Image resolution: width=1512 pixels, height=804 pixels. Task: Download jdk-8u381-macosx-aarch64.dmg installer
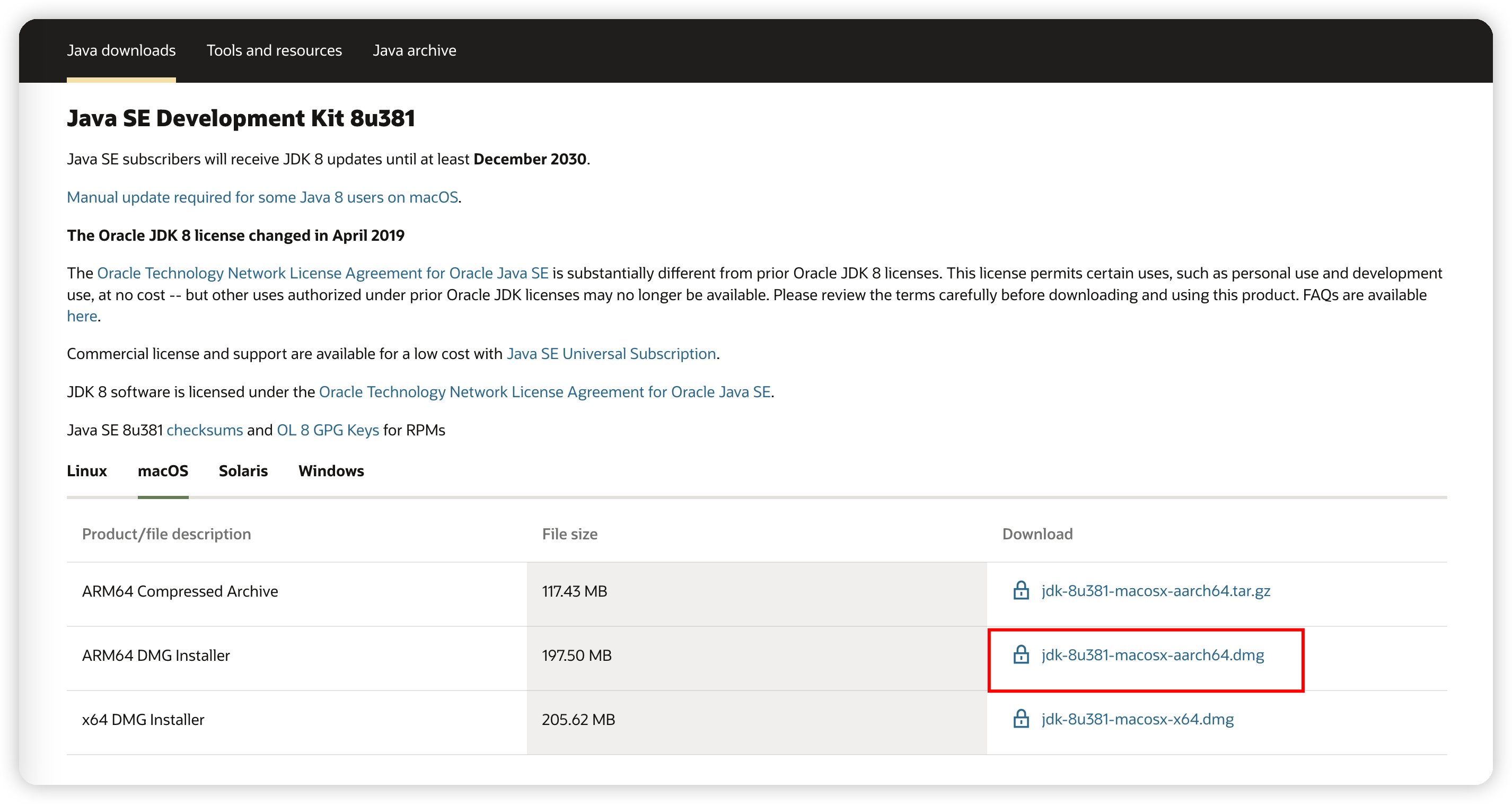[x=1152, y=655]
